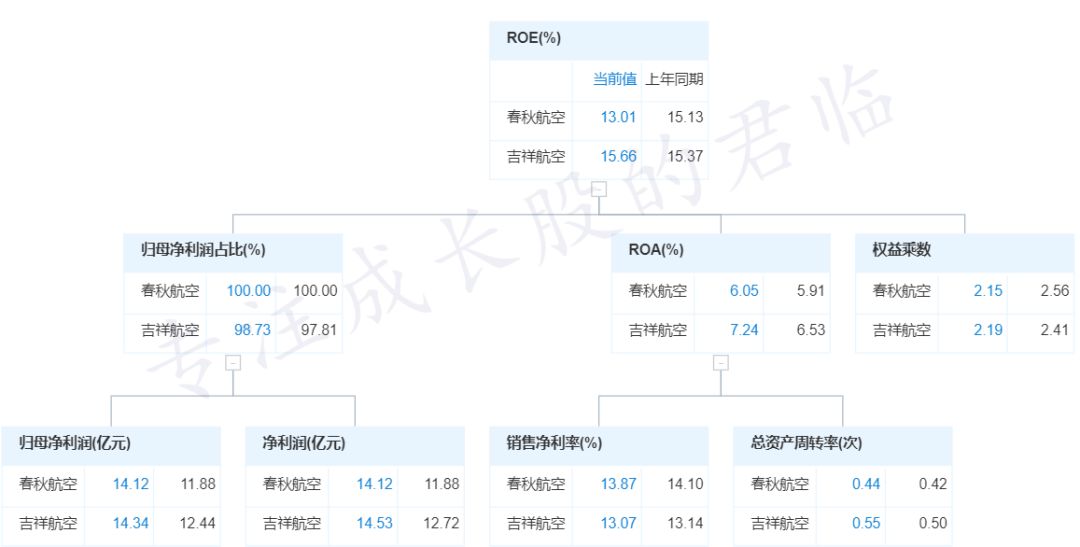Select the 净利润(亿元) node header
The width and height of the screenshot is (1080, 547).
303,443
